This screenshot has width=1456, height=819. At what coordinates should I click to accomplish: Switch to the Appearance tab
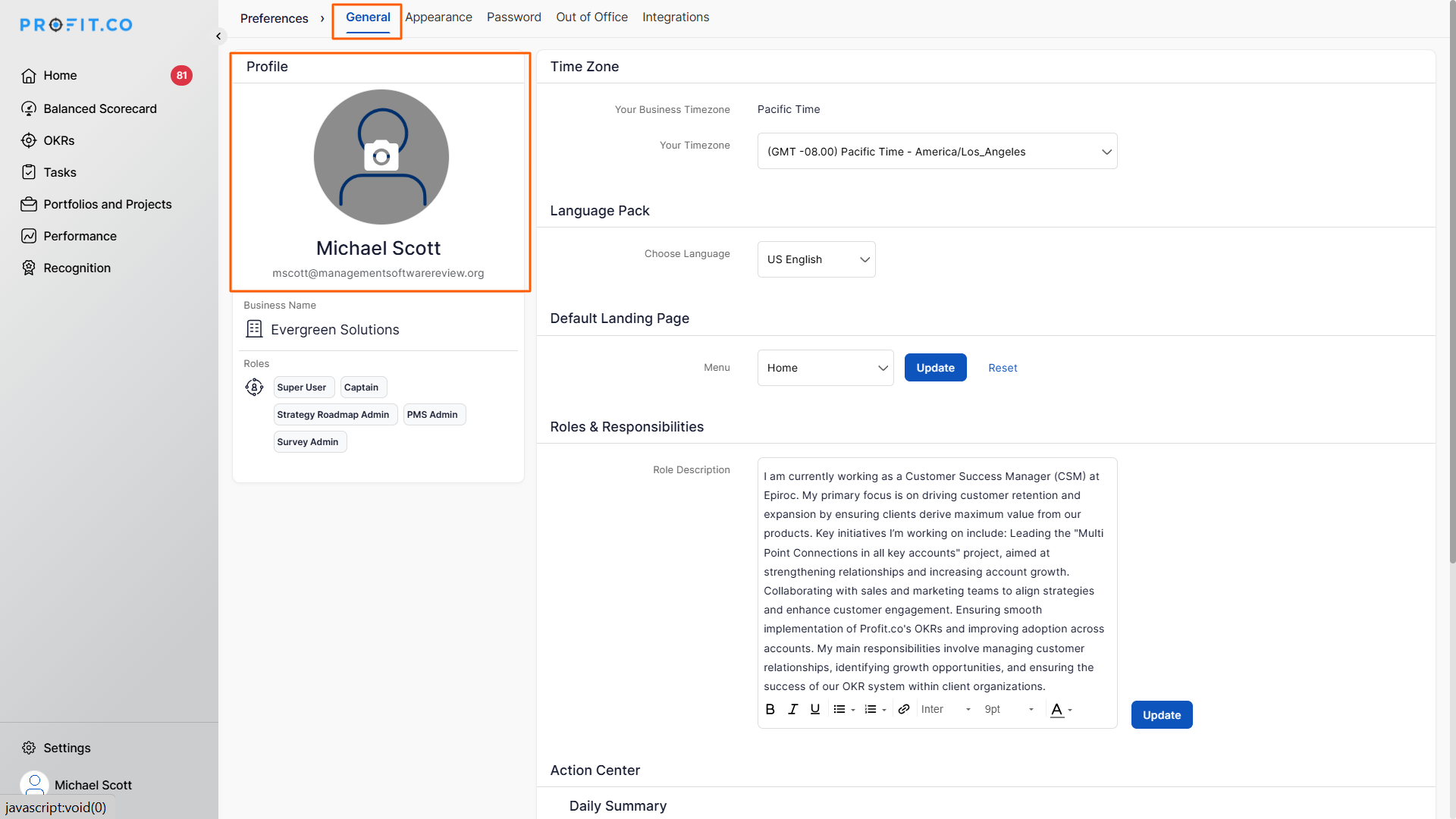[x=438, y=17]
